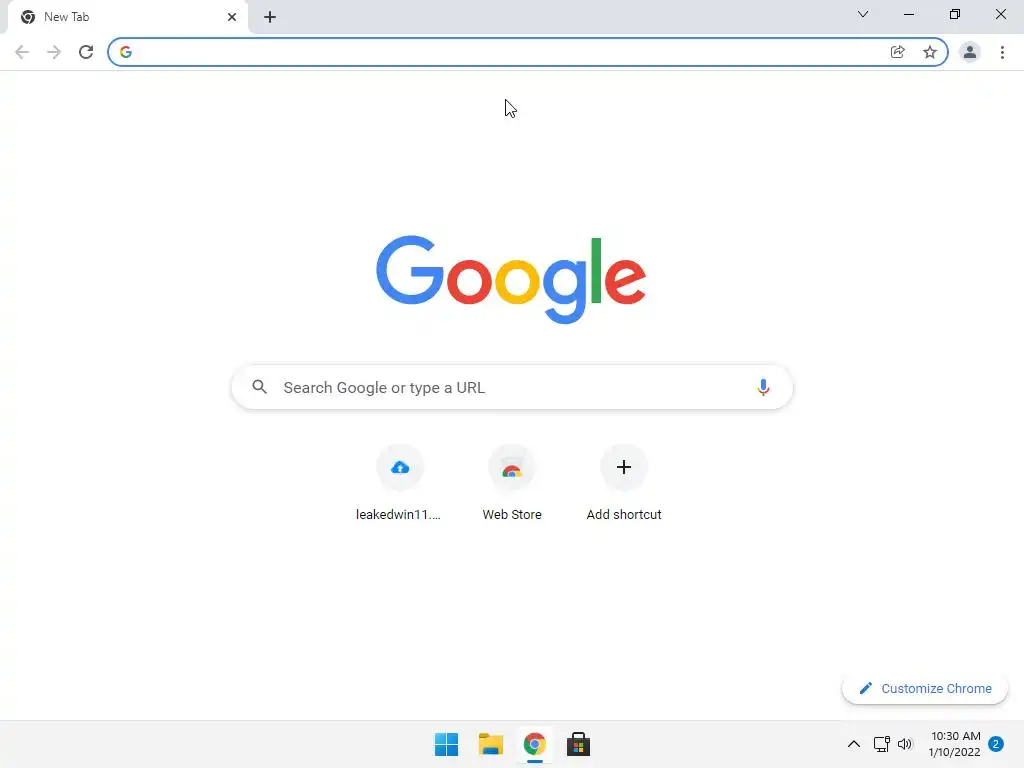The height and width of the screenshot is (768, 1024).
Task: Go forward with the forward arrow
Action: point(54,52)
